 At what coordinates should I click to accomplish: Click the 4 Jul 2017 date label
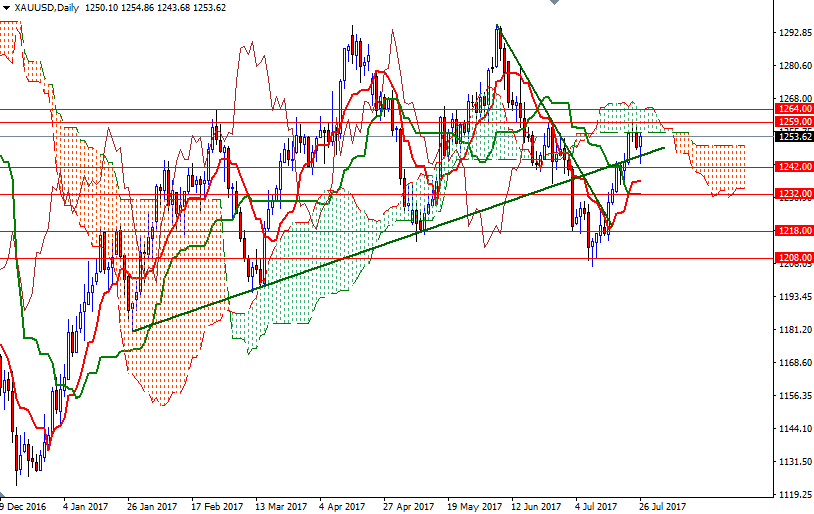coord(596,506)
